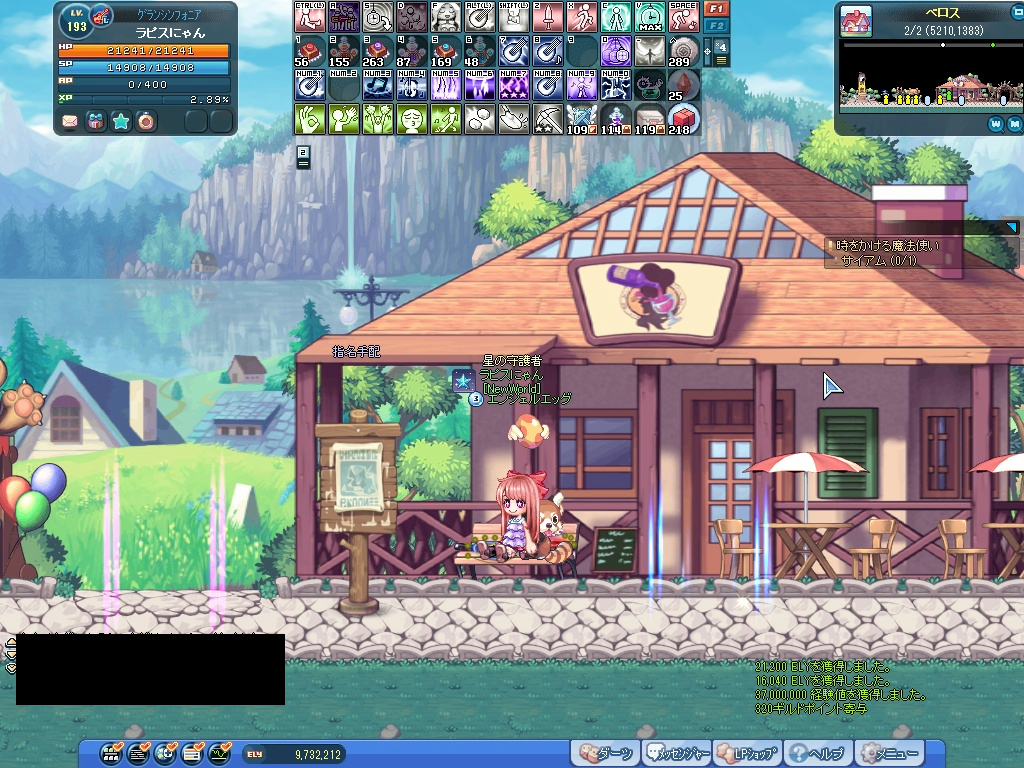Click first shortcut icon on bottom bar
This screenshot has width=1024, height=768.
point(112,754)
